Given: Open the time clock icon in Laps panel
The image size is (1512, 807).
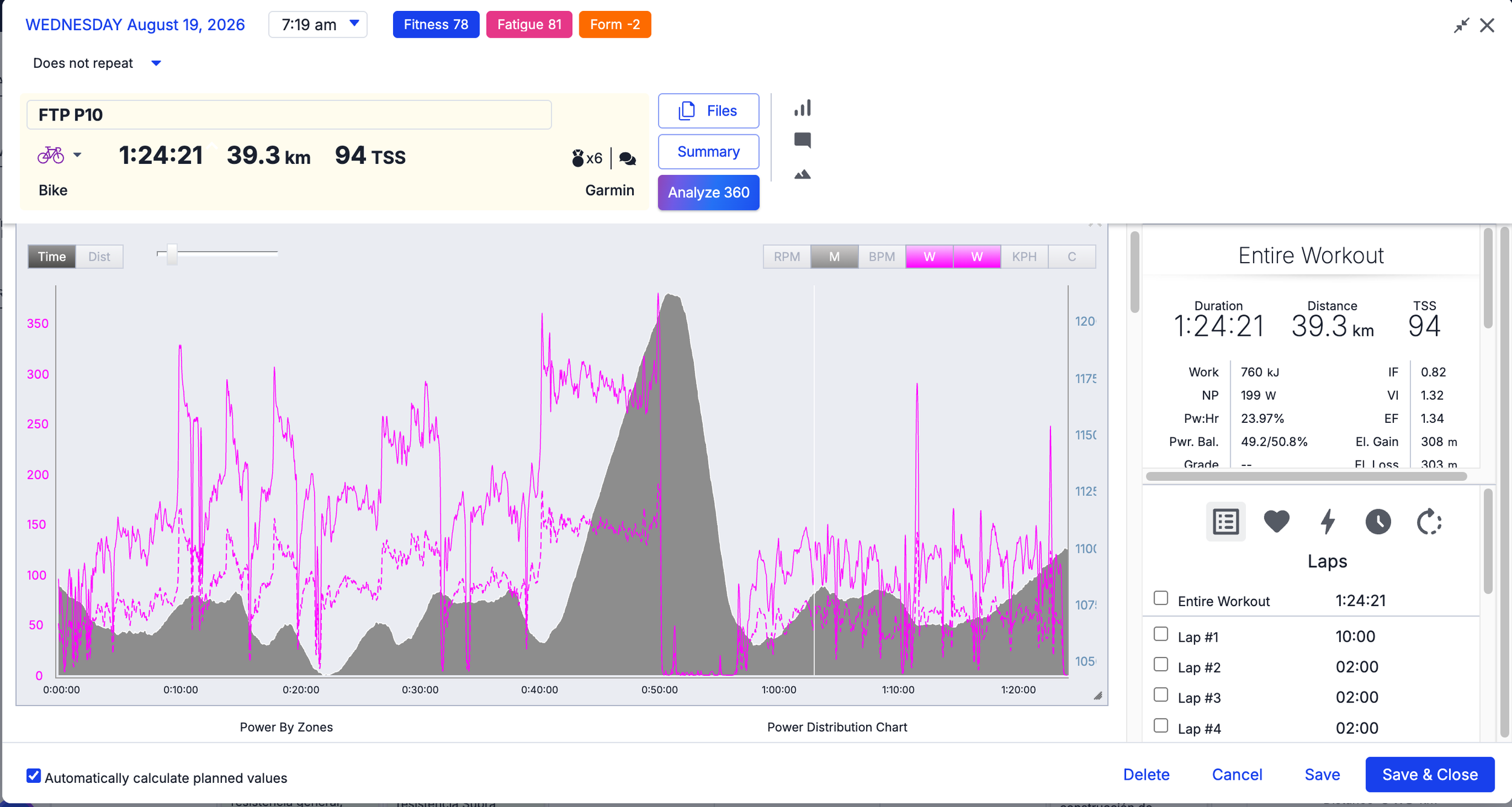Looking at the screenshot, I should click(1378, 521).
